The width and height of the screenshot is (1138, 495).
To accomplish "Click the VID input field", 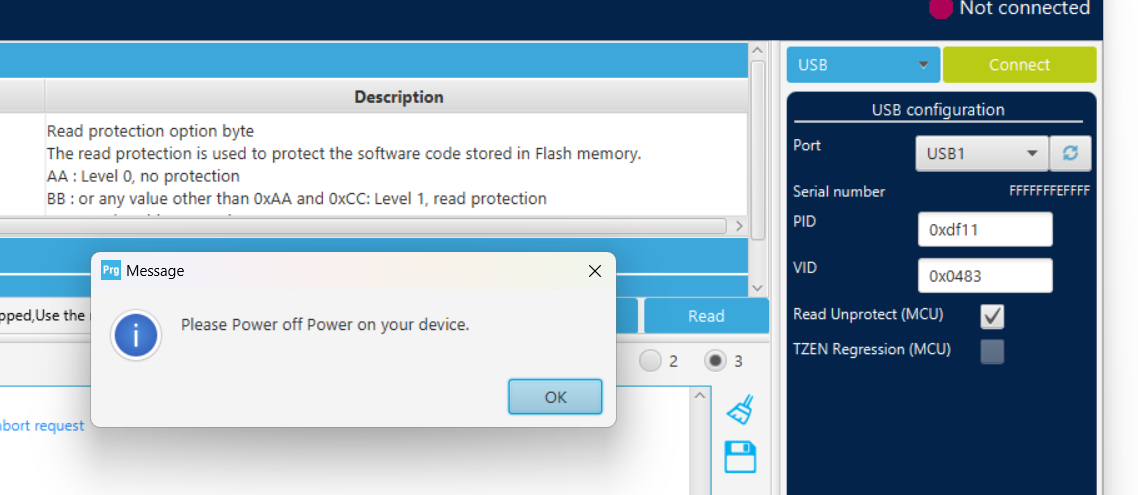I will [984, 275].
